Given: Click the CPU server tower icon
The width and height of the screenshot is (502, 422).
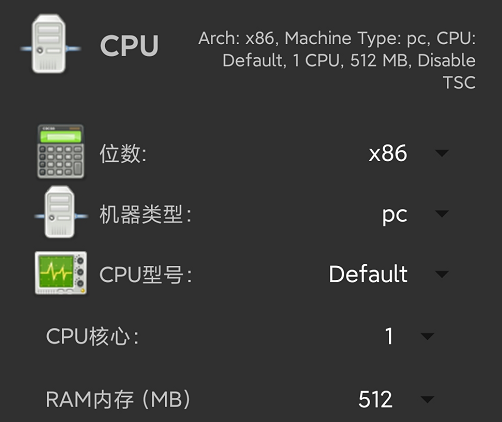Looking at the screenshot, I should (50, 44).
